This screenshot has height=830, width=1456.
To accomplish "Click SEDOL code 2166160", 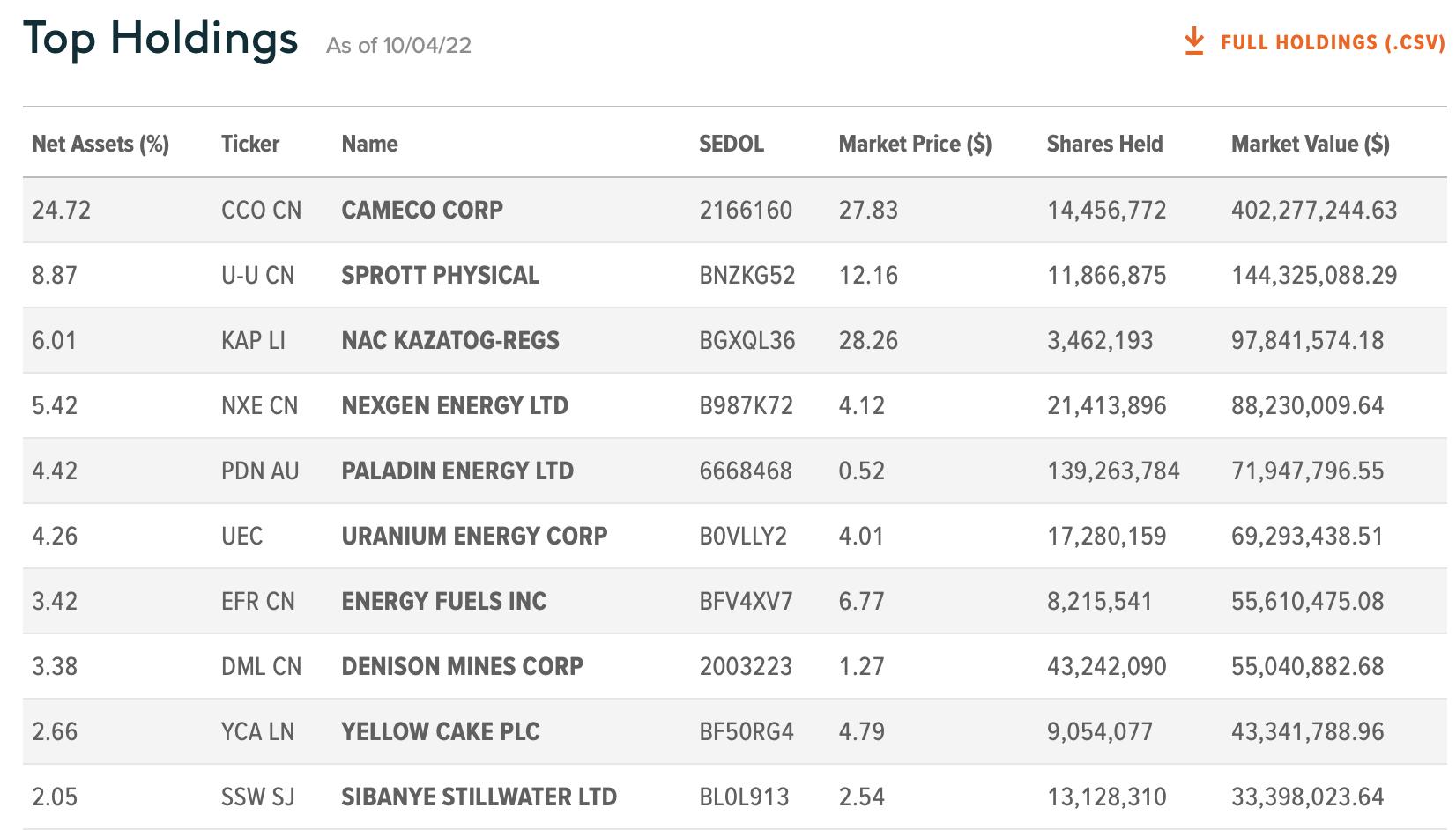I will point(746,210).
